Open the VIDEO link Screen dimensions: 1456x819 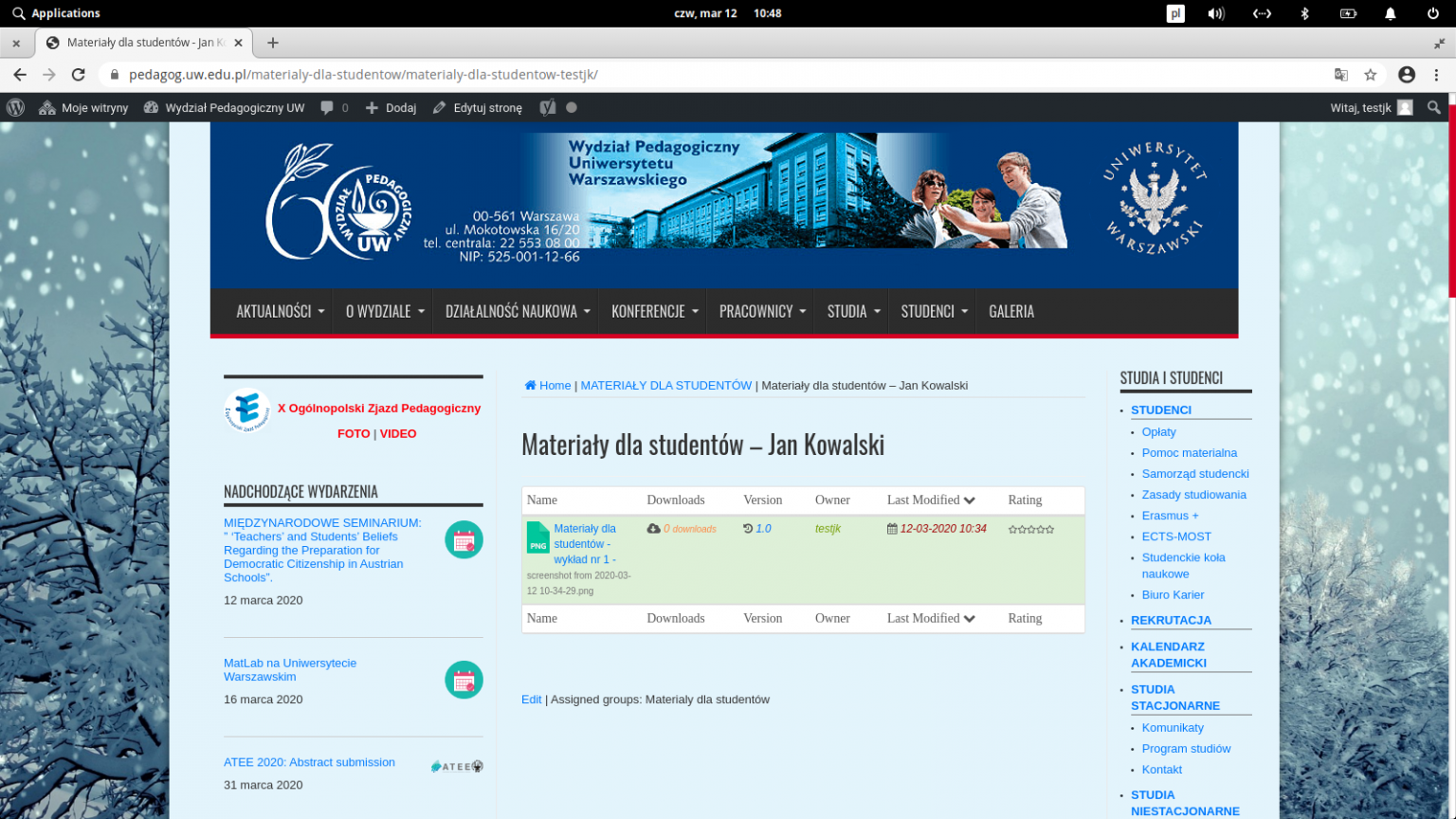398,434
